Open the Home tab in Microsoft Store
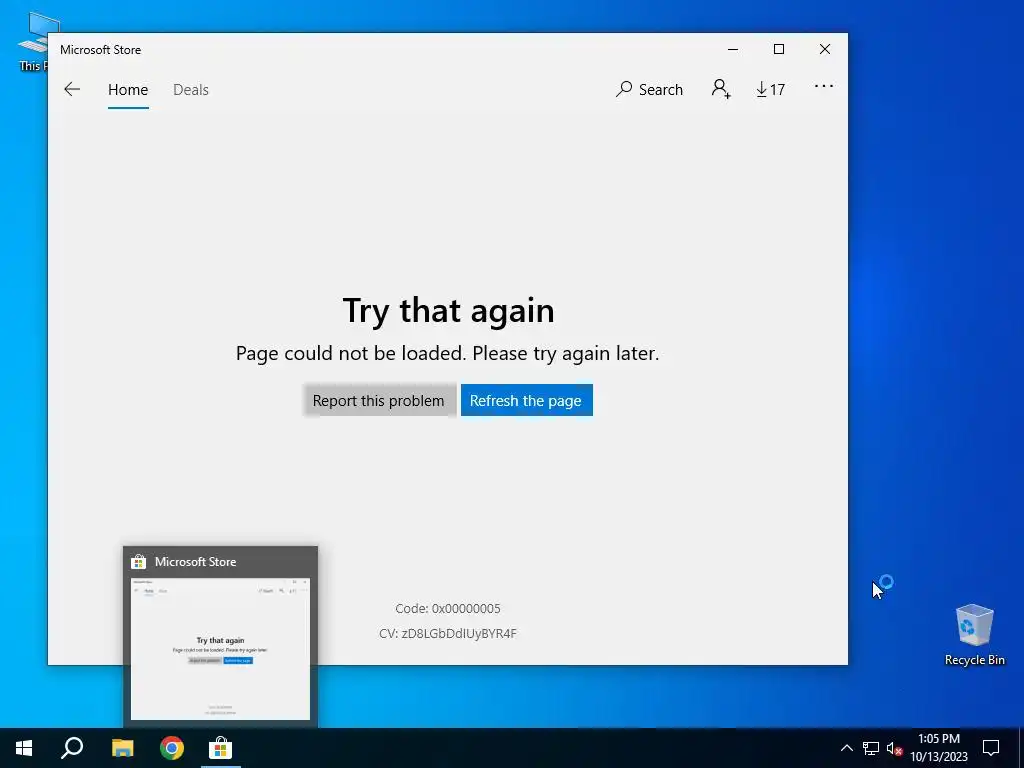1024x768 pixels. (128, 90)
